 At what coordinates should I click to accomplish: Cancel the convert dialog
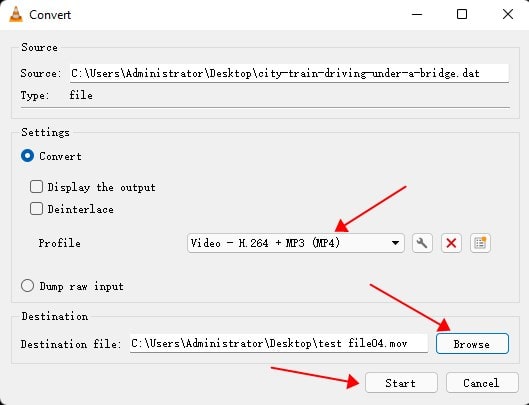(482, 383)
